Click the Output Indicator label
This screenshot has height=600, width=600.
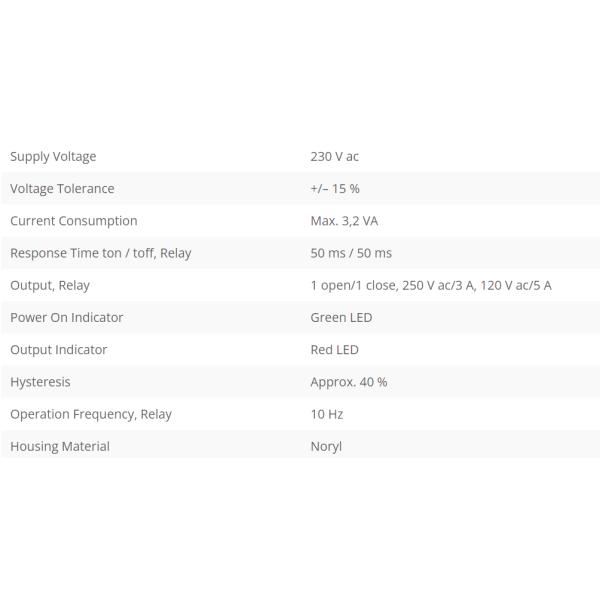(58, 349)
